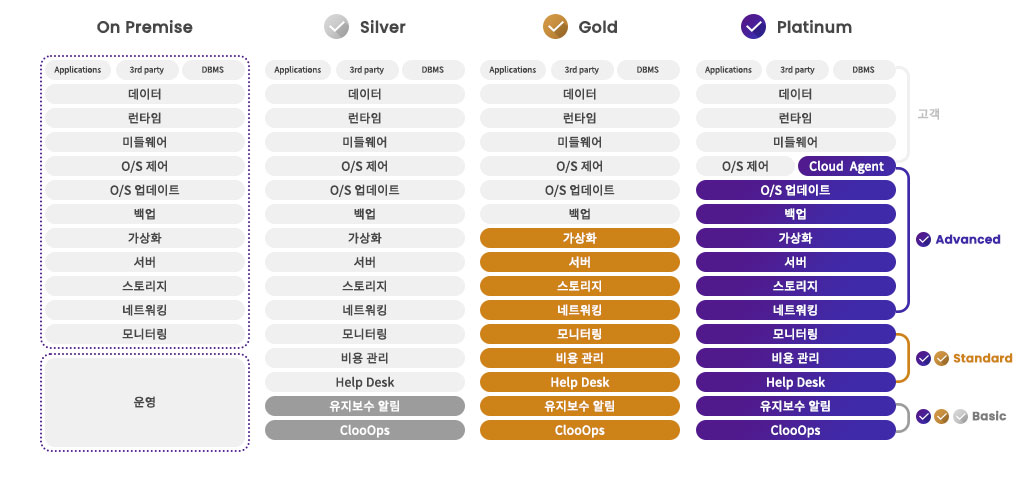Screen dimensions: 1024x478
Task: Select the On Premise column heading
Action: (145, 28)
